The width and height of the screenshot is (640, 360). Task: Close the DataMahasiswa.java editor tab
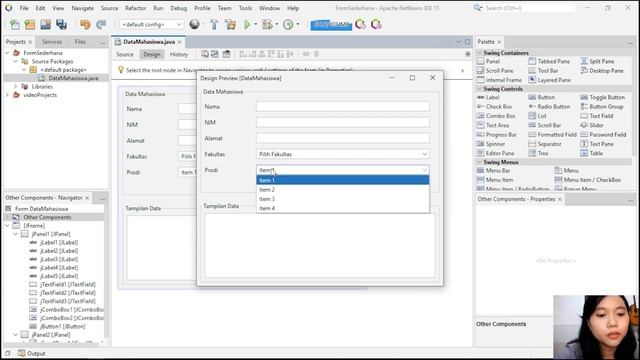click(180, 42)
